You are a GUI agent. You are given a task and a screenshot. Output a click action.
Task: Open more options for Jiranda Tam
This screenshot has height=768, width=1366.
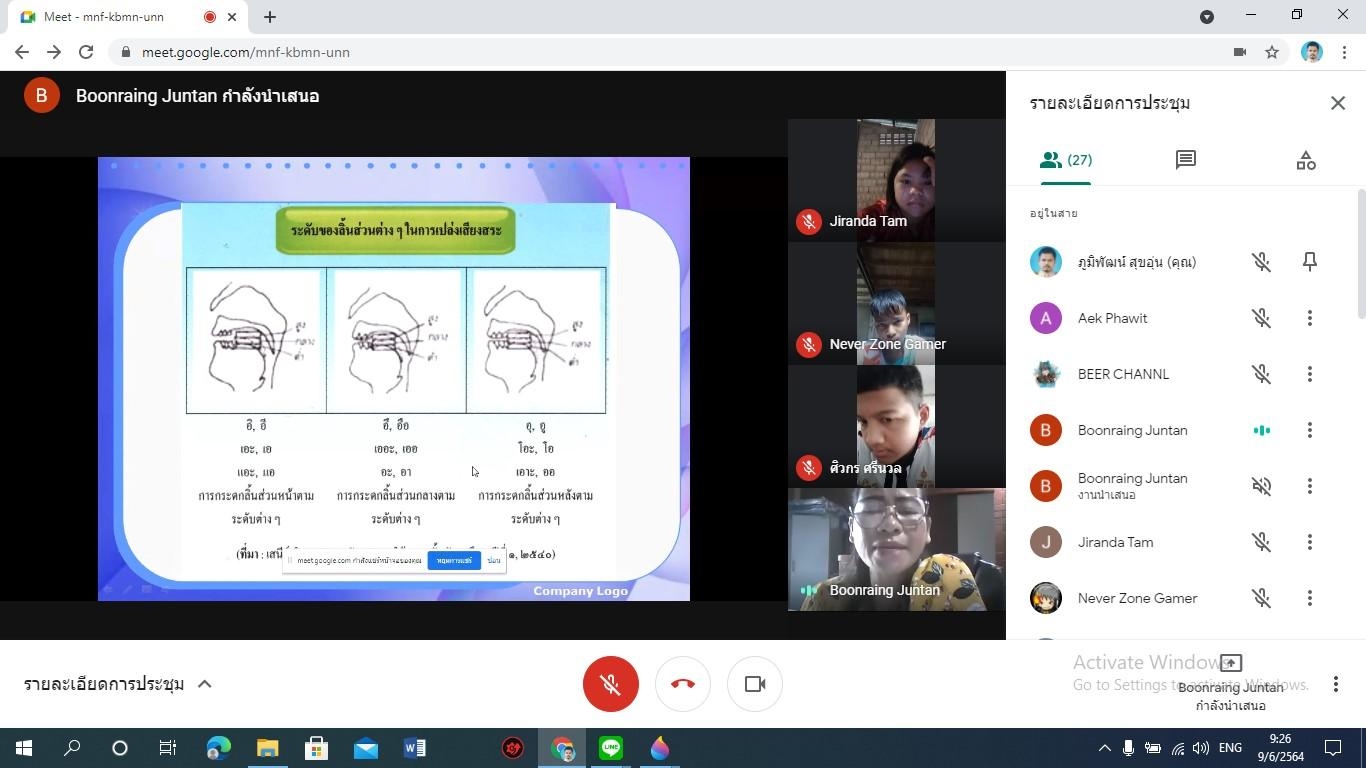pyautogui.click(x=1309, y=542)
